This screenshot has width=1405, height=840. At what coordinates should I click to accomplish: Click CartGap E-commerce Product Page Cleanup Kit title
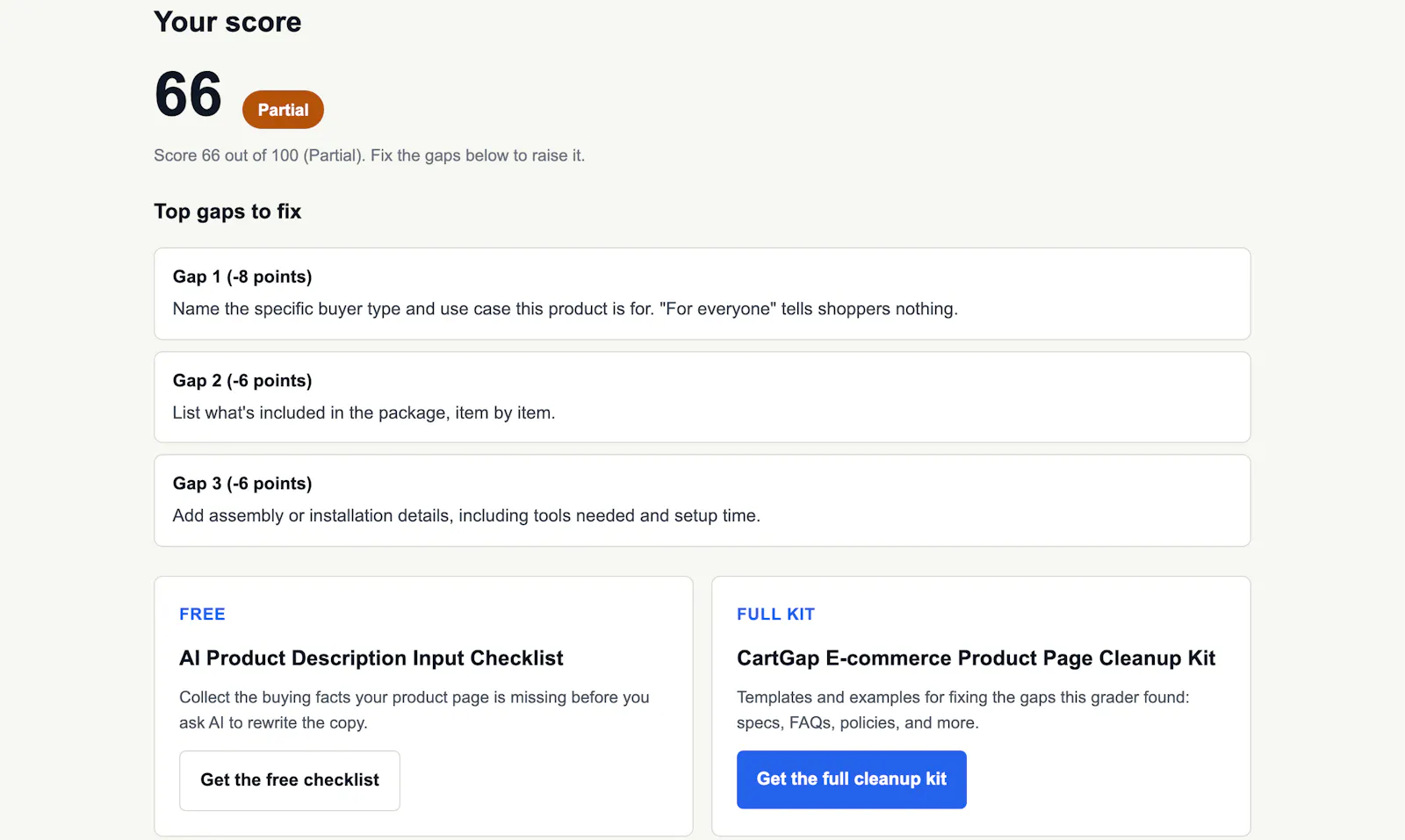pyautogui.click(x=976, y=658)
